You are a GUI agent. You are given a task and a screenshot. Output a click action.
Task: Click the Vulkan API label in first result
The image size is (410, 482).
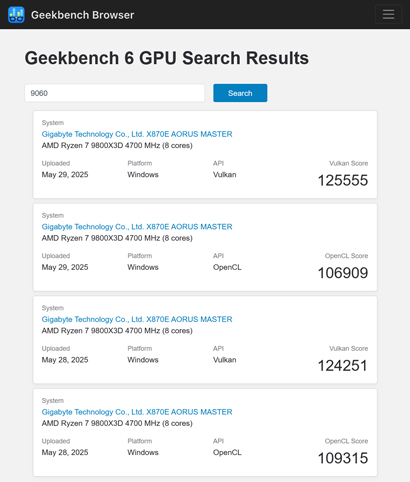click(225, 175)
